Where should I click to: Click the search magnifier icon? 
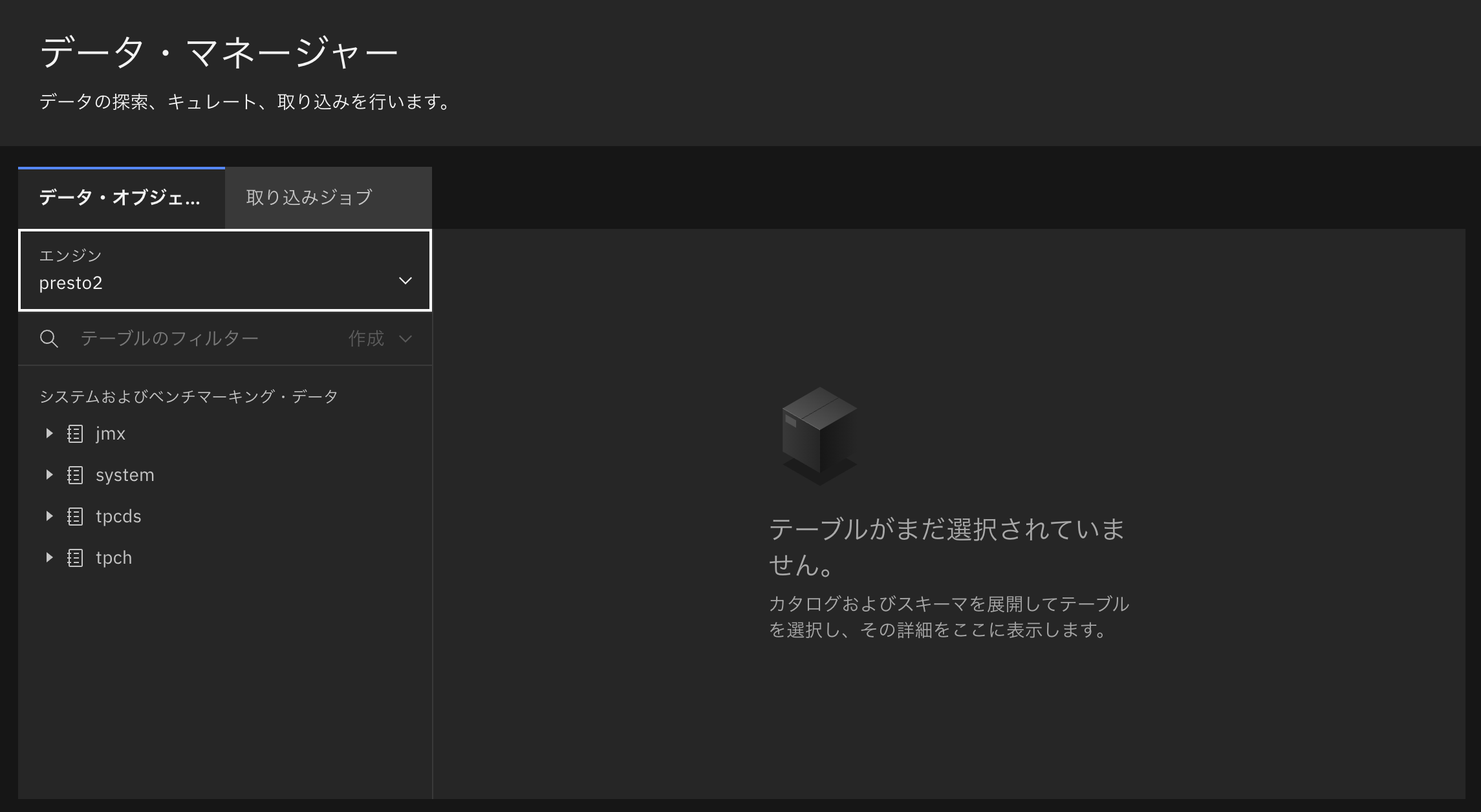pos(49,339)
